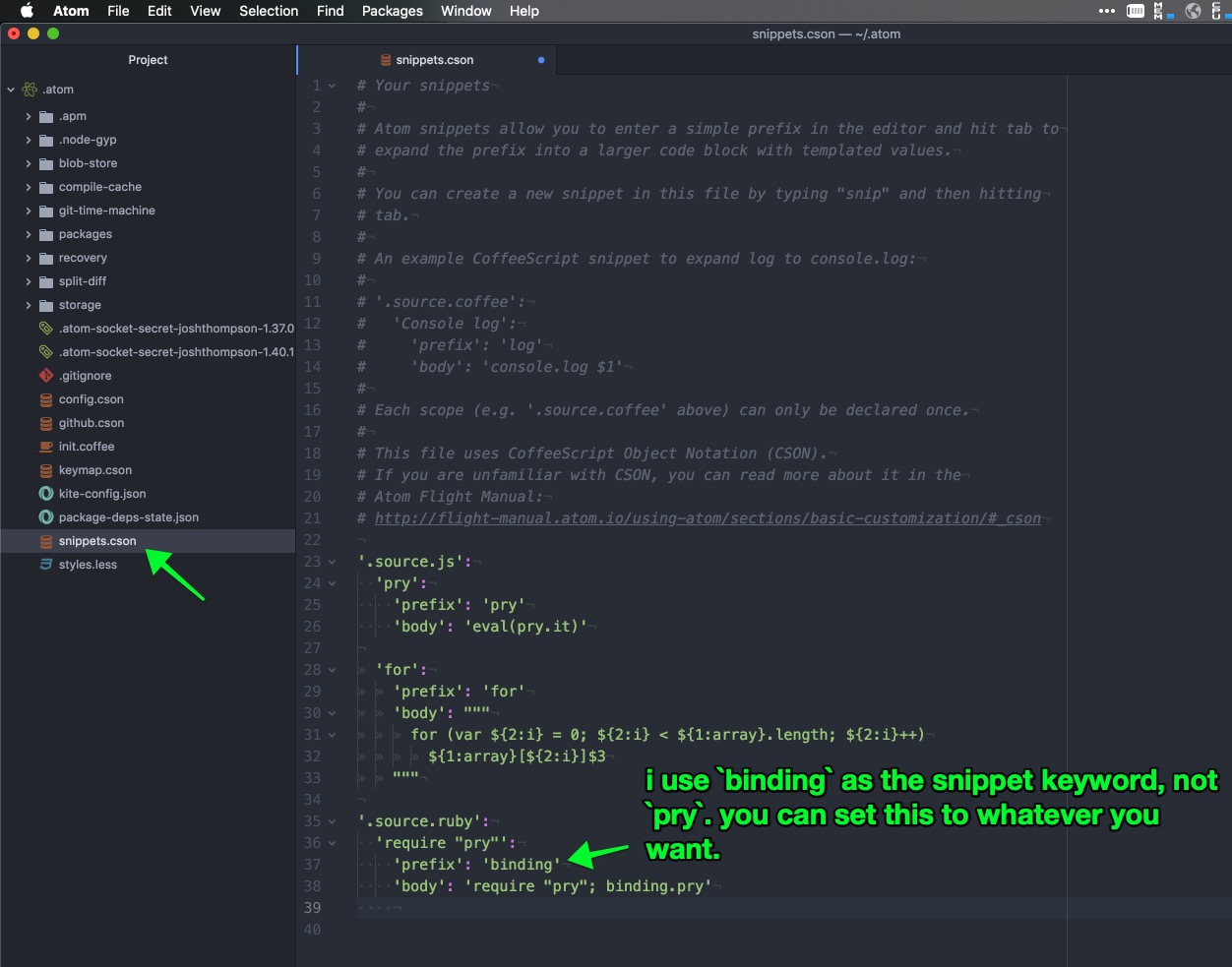Expand the recovery folder
The width and height of the screenshot is (1232, 967).
(29, 258)
